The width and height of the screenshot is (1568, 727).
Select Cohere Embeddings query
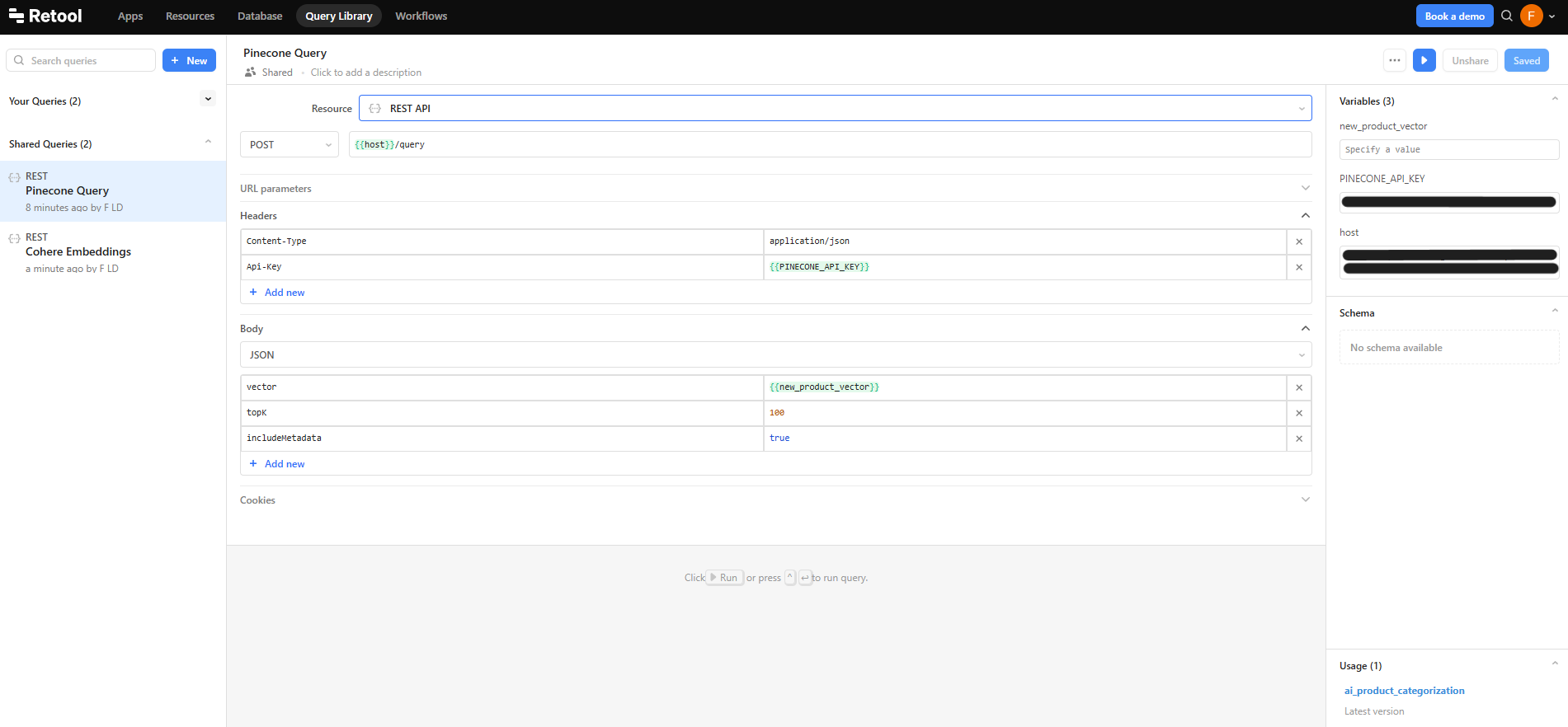(x=113, y=252)
